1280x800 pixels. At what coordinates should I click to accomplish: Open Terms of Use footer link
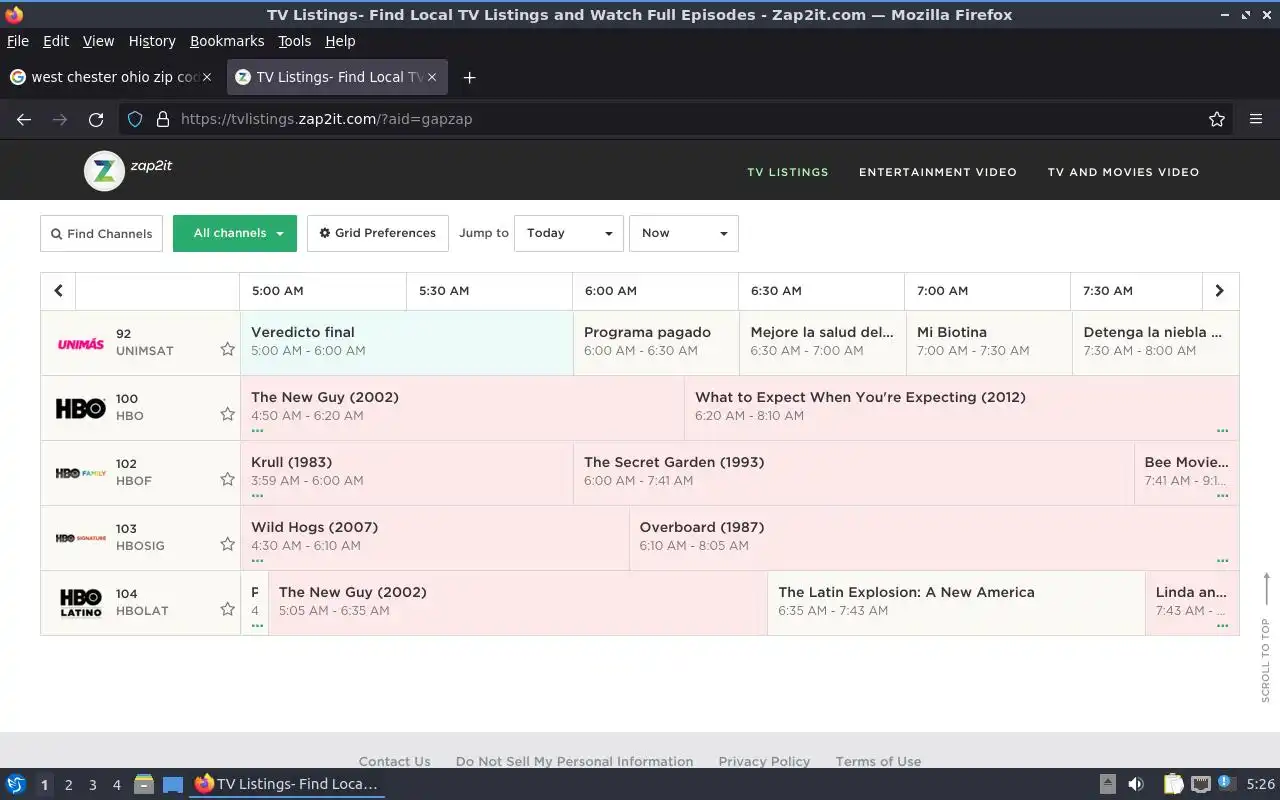[878, 761]
